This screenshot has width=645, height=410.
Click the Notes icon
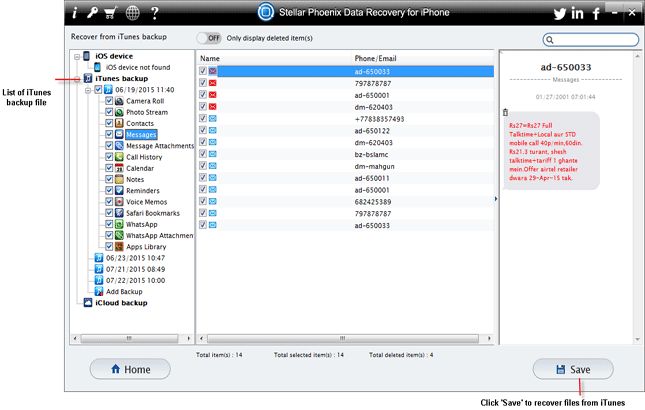point(119,179)
